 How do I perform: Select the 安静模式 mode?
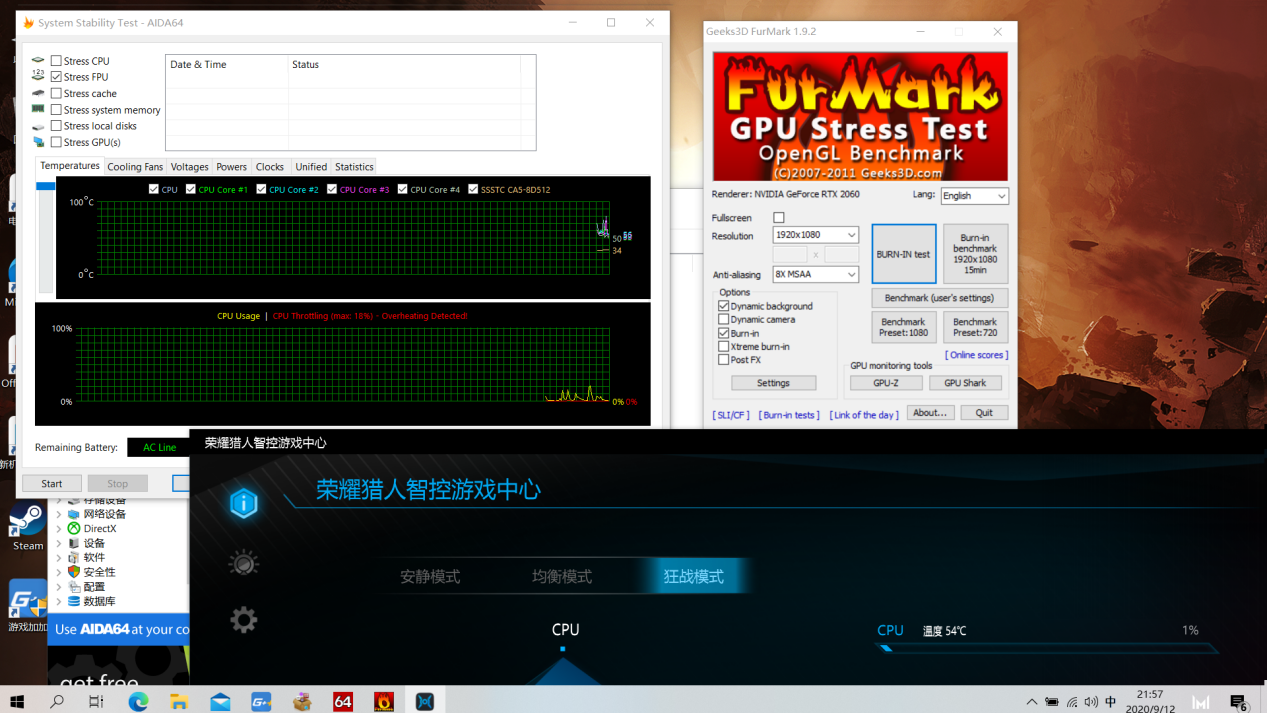coord(430,577)
